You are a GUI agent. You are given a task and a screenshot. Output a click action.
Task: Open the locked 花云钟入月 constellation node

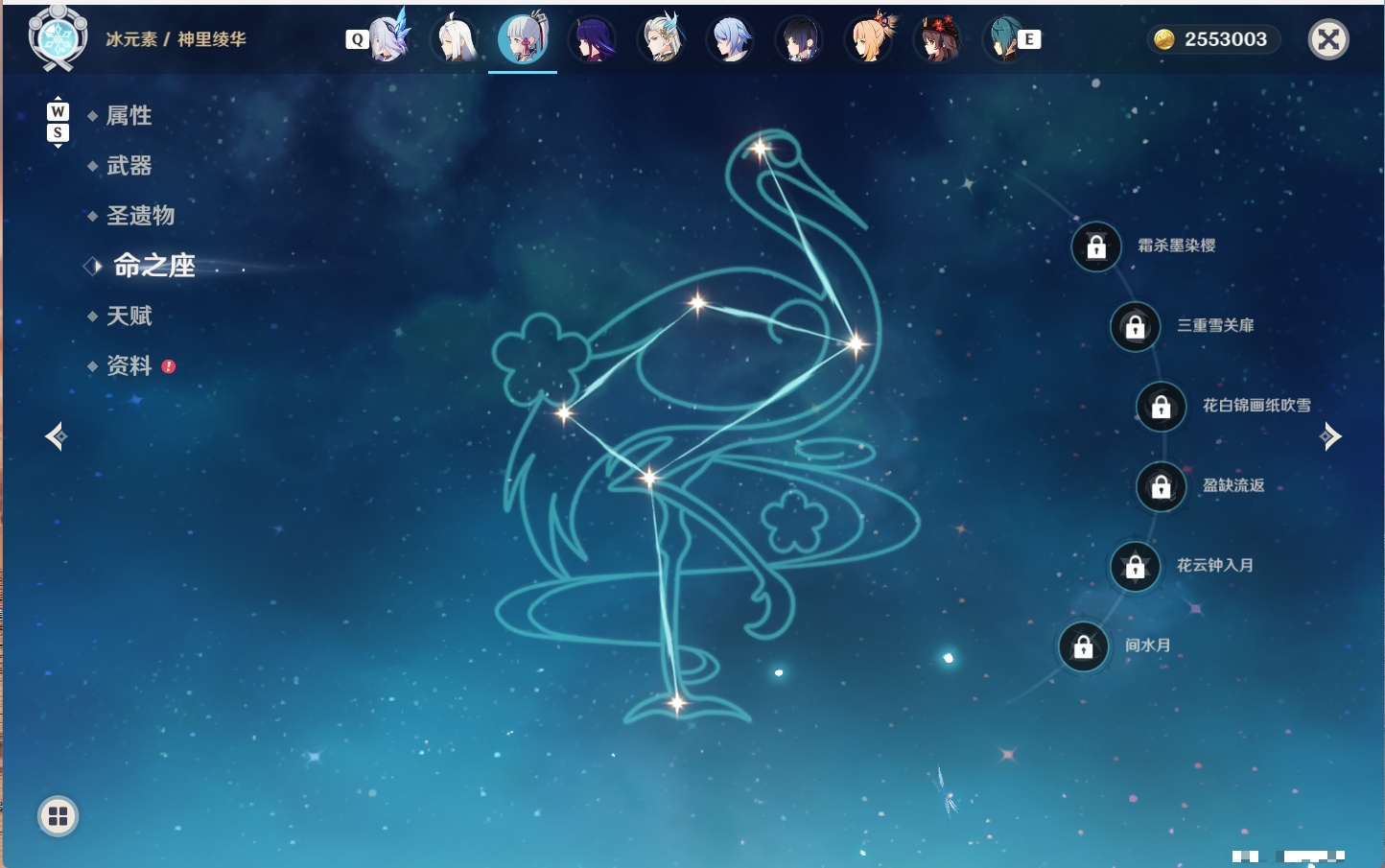click(1136, 566)
